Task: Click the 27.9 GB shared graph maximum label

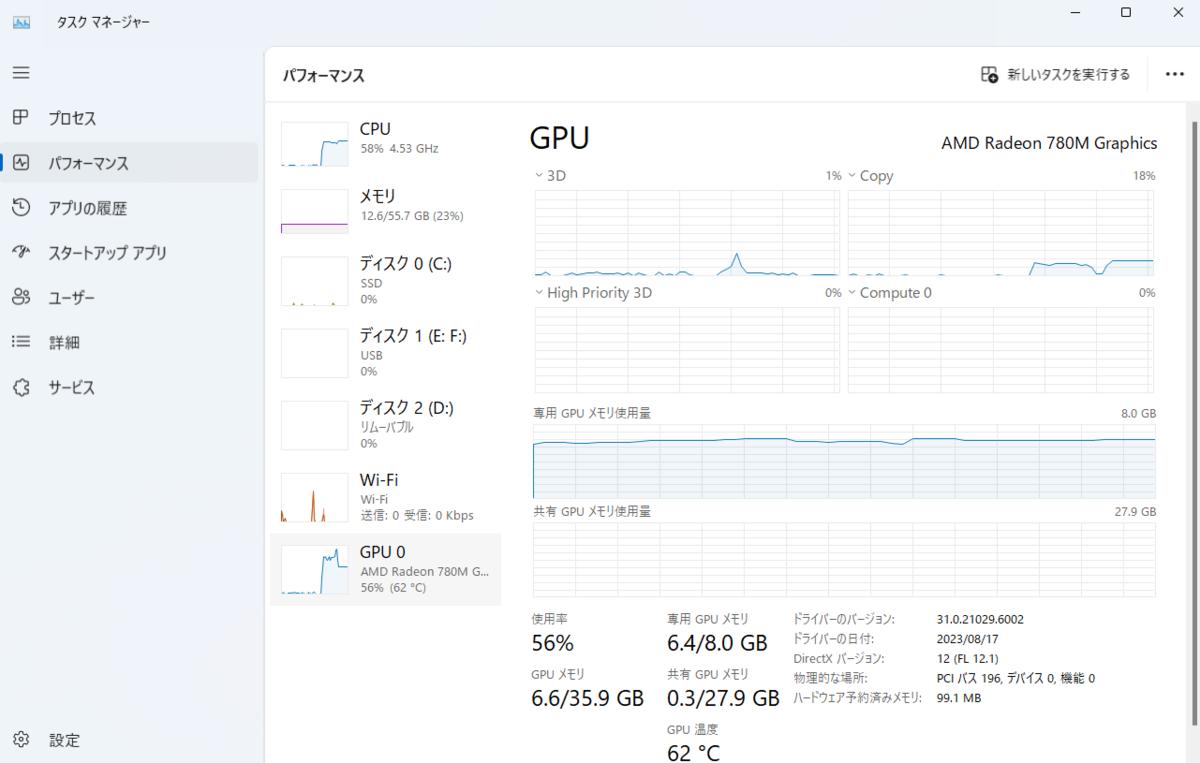Action: [x=1135, y=511]
